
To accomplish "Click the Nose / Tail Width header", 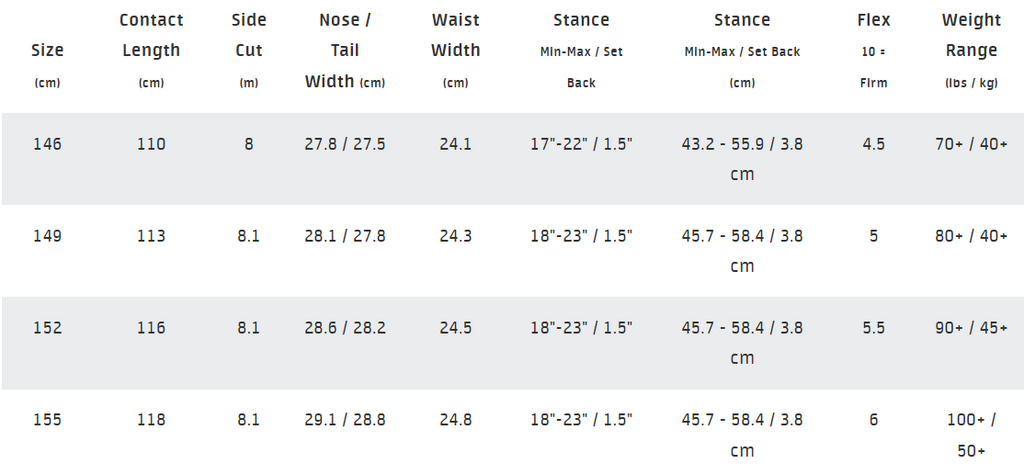I will tap(345, 50).
